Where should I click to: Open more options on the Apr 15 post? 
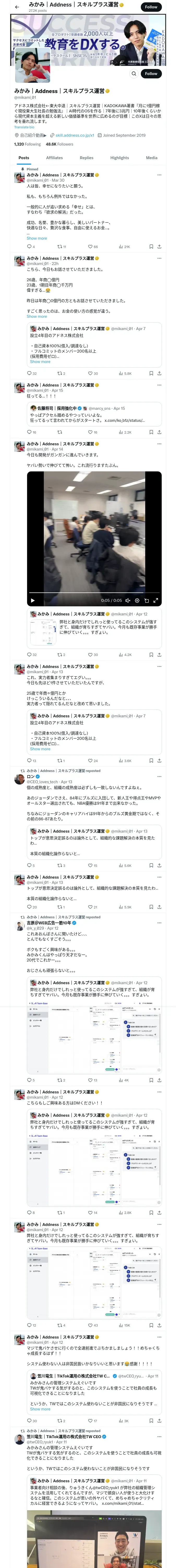click(x=159, y=385)
